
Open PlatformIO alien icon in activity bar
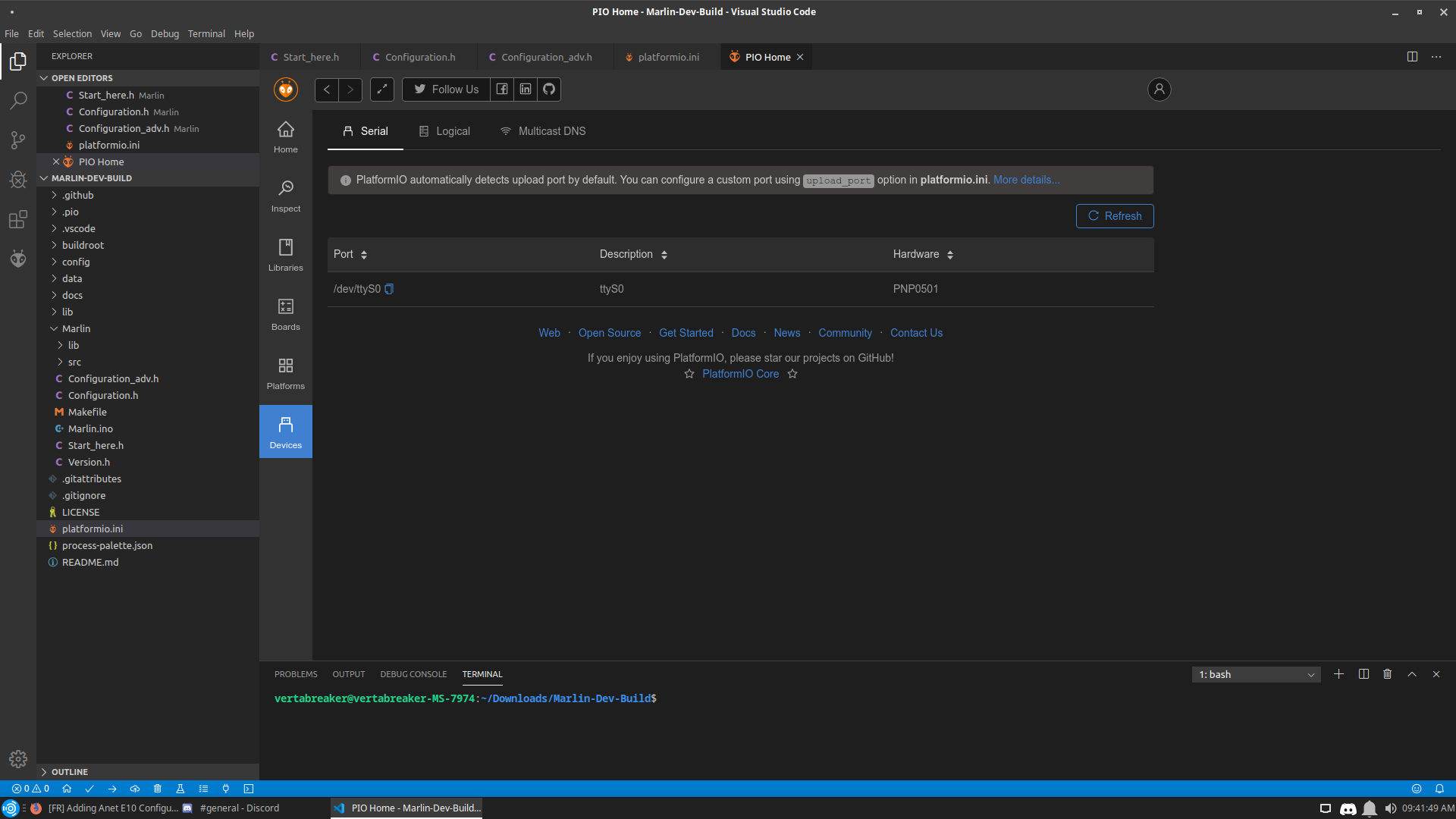tap(18, 259)
